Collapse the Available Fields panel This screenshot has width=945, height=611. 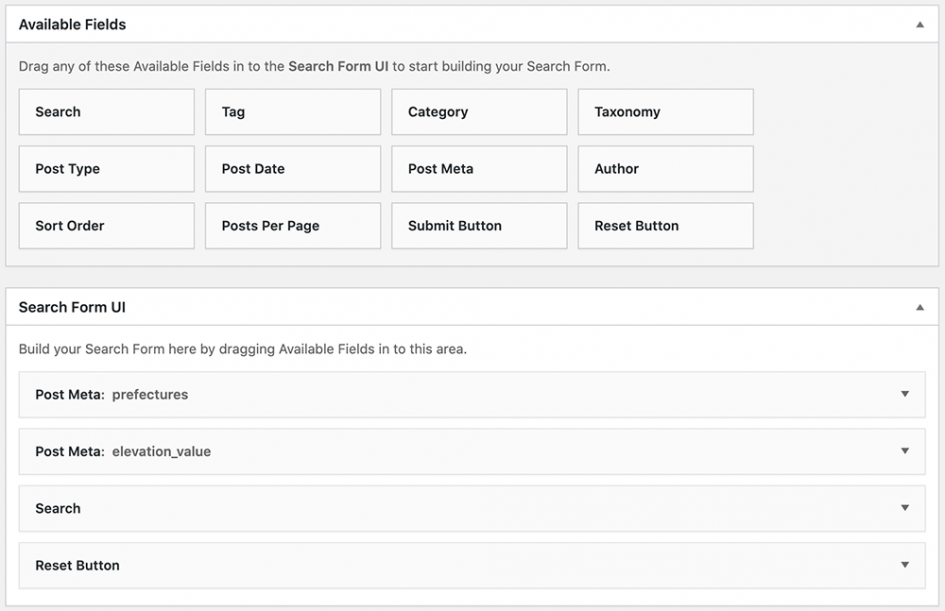pyautogui.click(x=920, y=24)
